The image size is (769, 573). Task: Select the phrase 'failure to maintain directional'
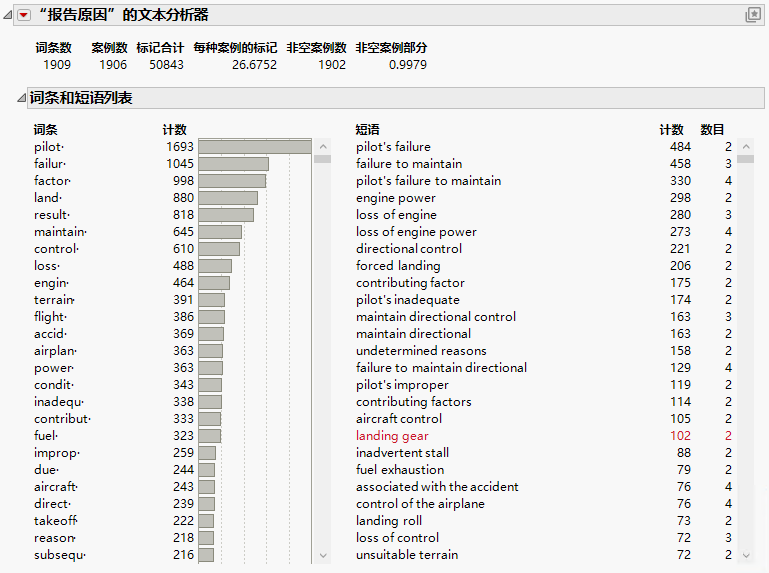tap(441, 368)
